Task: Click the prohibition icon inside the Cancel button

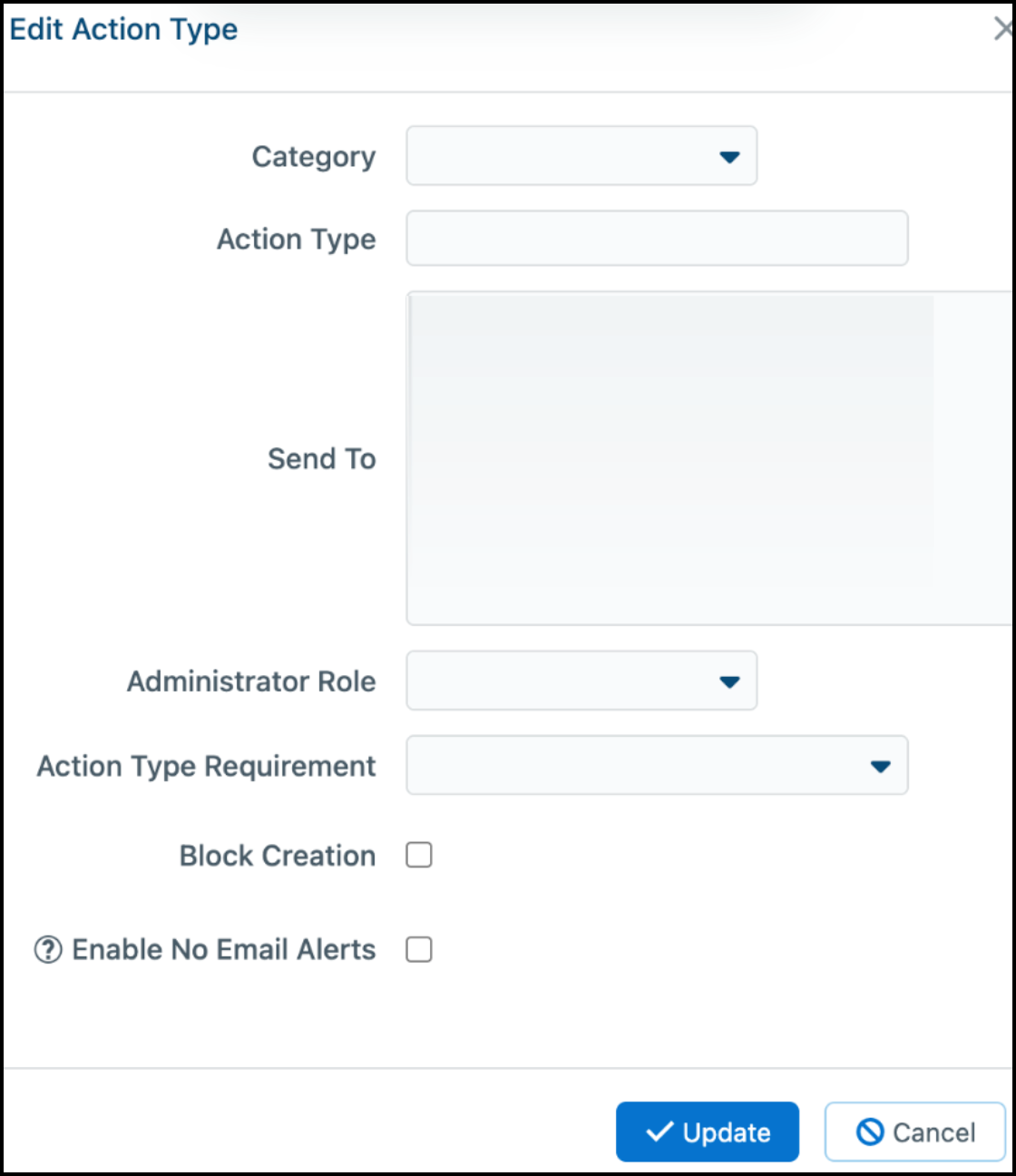Action: point(868,1132)
